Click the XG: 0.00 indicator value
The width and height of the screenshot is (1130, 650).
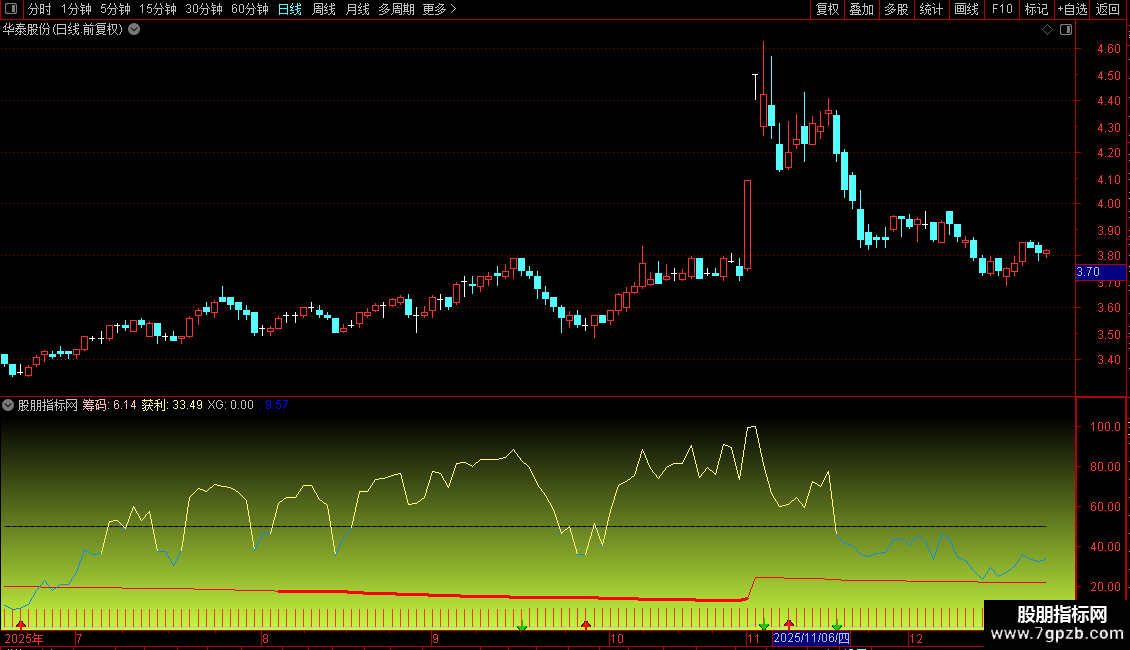(x=231, y=405)
